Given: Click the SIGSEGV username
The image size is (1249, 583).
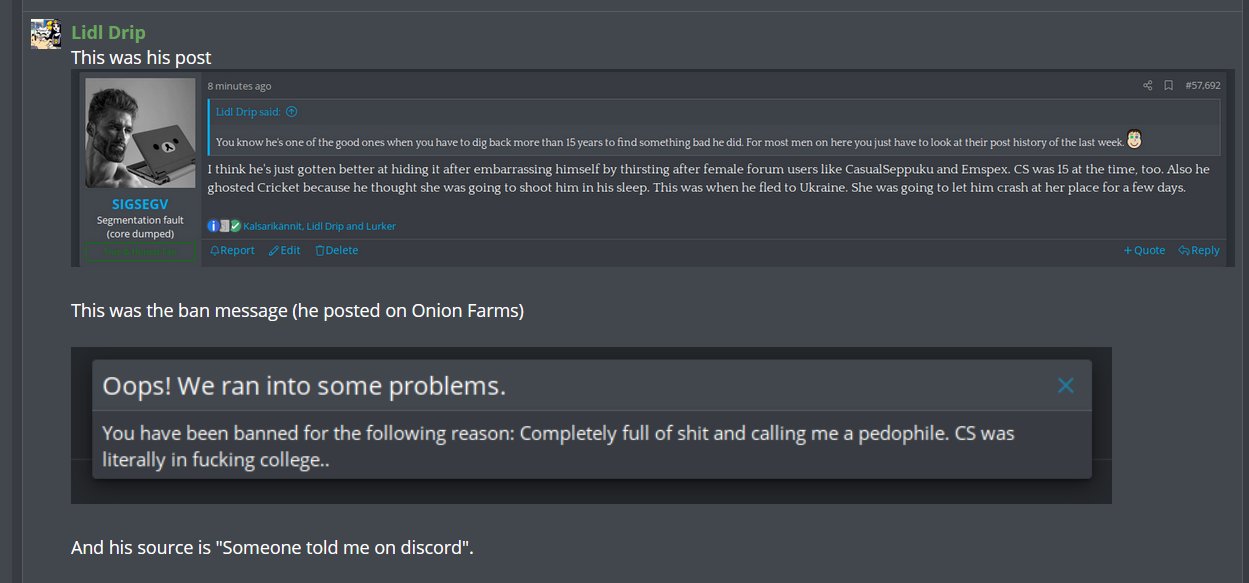Looking at the screenshot, I should 140,204.
